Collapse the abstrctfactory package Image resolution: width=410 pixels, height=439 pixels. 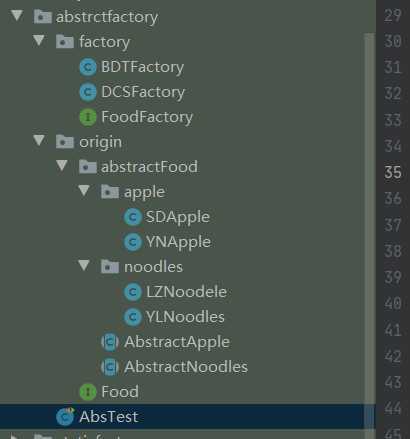17,16
